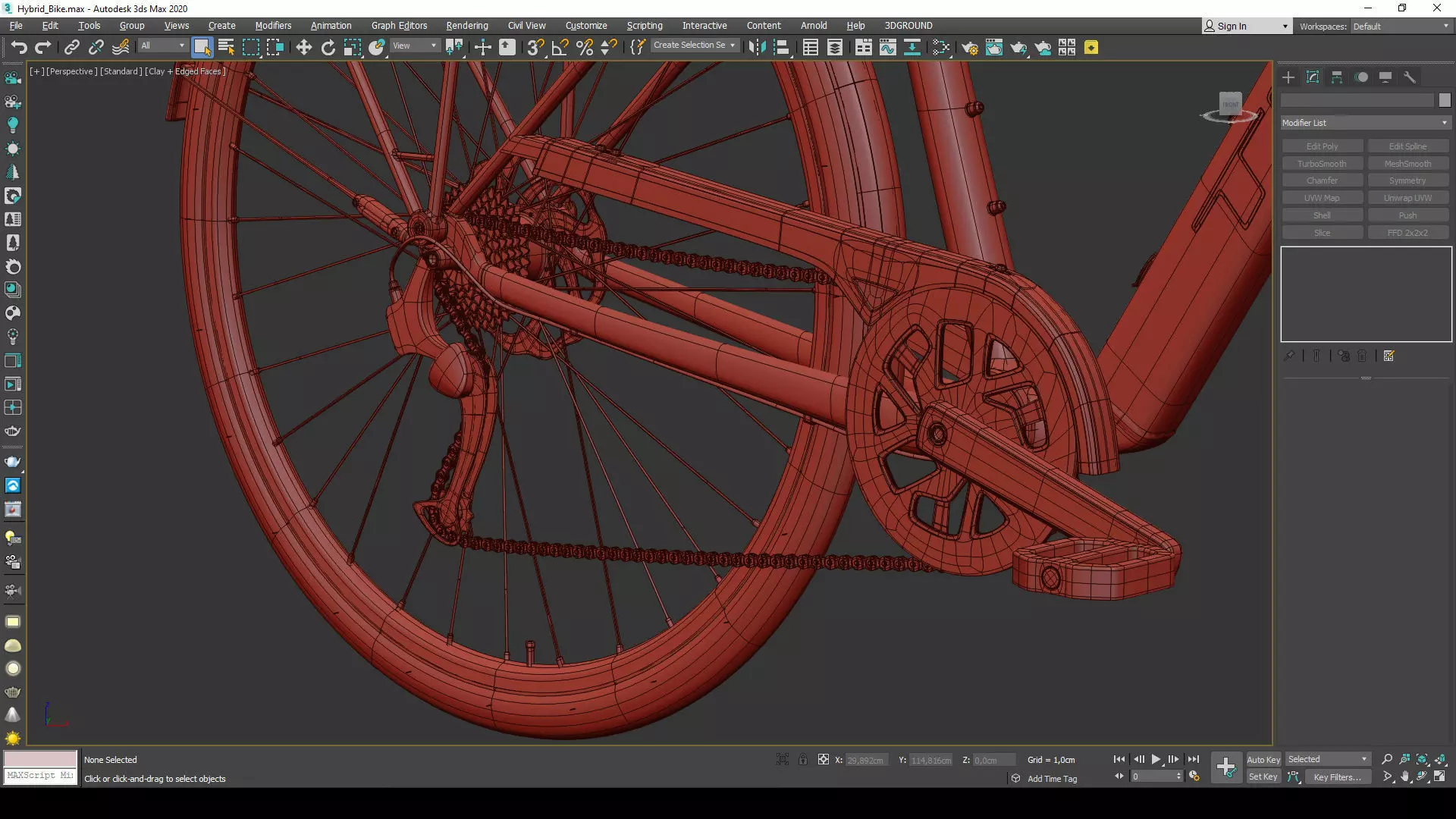Open the View reference coordinate dropdown

414,46
